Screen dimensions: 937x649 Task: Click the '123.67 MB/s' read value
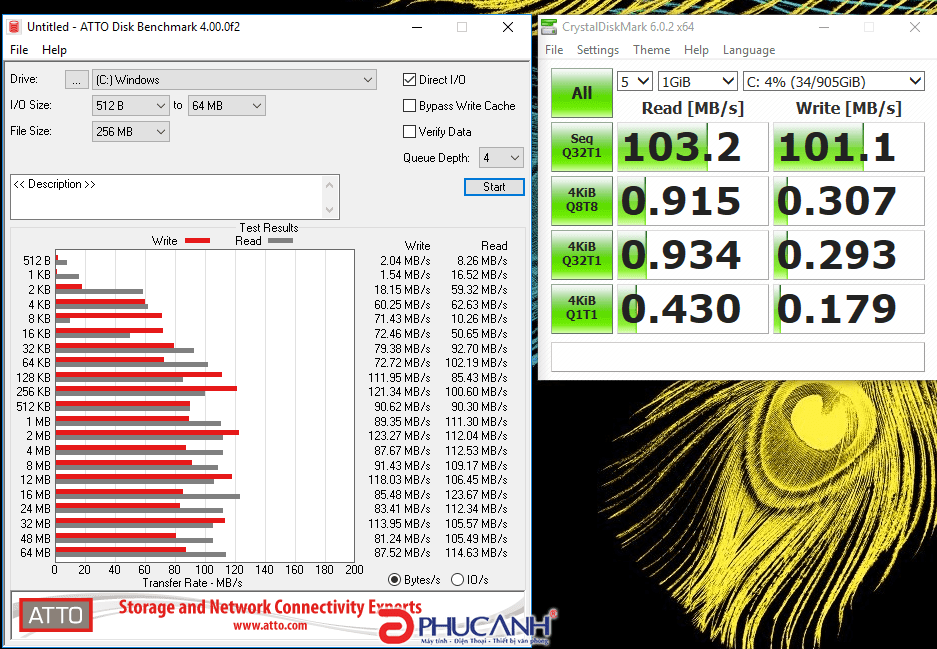476,495
